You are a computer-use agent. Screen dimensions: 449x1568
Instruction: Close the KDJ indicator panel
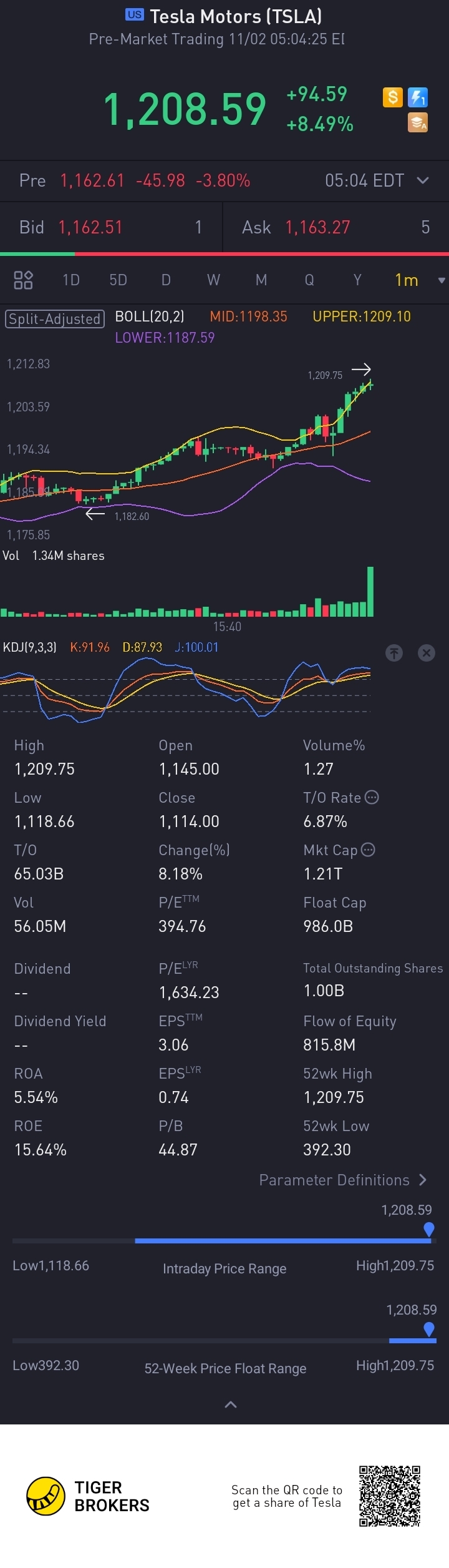(x=427, y=653)
